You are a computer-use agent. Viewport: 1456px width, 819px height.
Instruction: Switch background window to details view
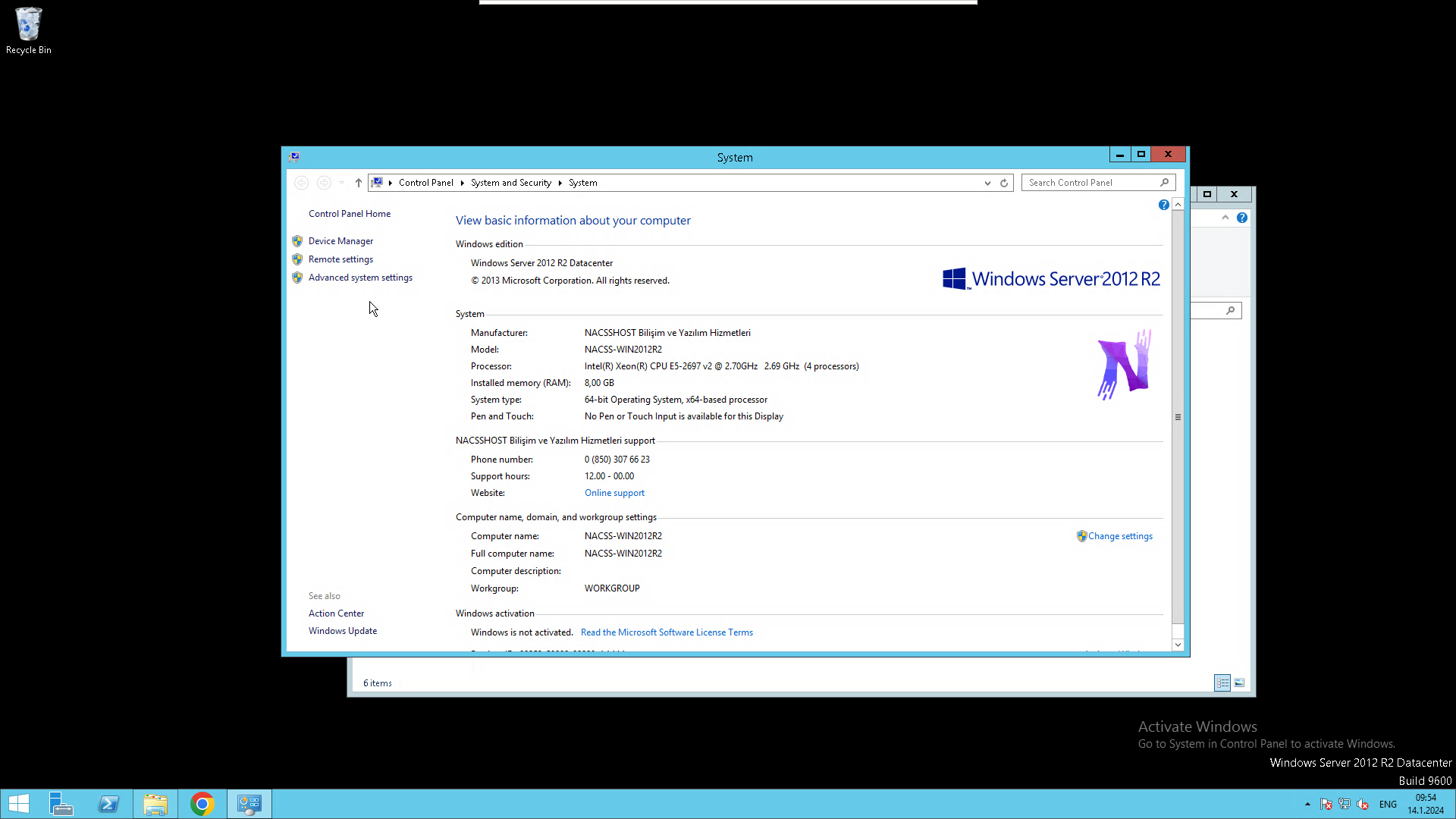coord(1222,682)
